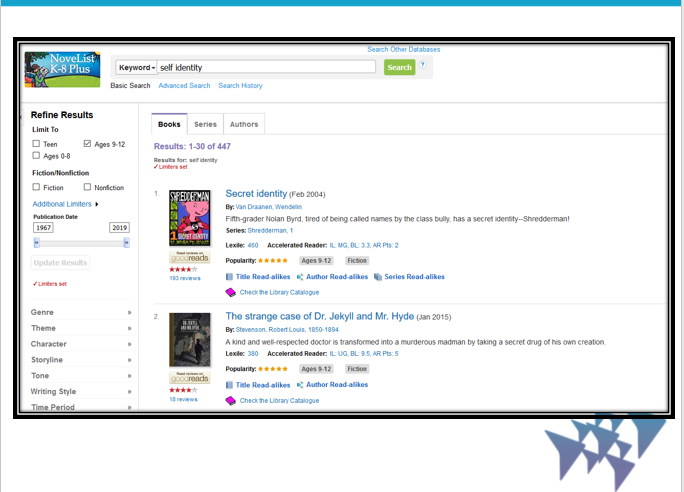Click the keyword search text field
This screenshot has width=684, height=492.
point(267,68)
